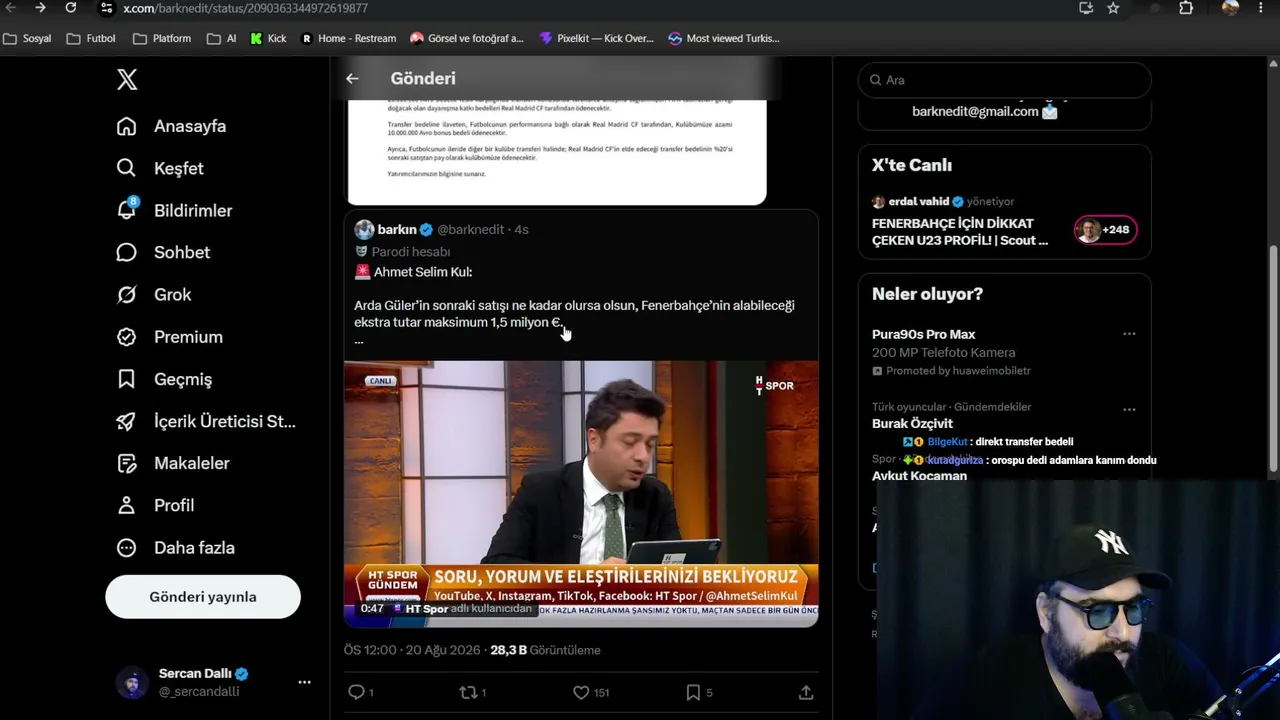This screenshot has width=1280, height=720.
Task: Go back in the browser
Action: pyautogui.click(x=11, y=8)
